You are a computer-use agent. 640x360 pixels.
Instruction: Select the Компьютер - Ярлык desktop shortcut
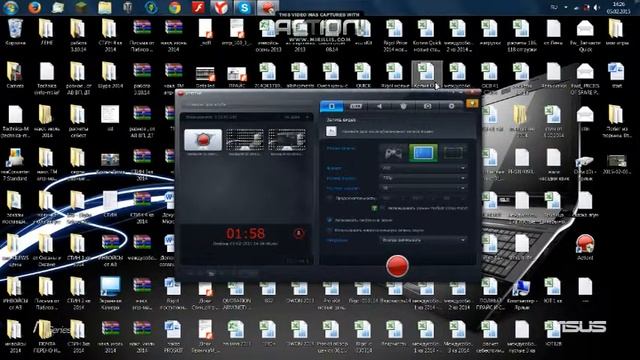(522, 294)
